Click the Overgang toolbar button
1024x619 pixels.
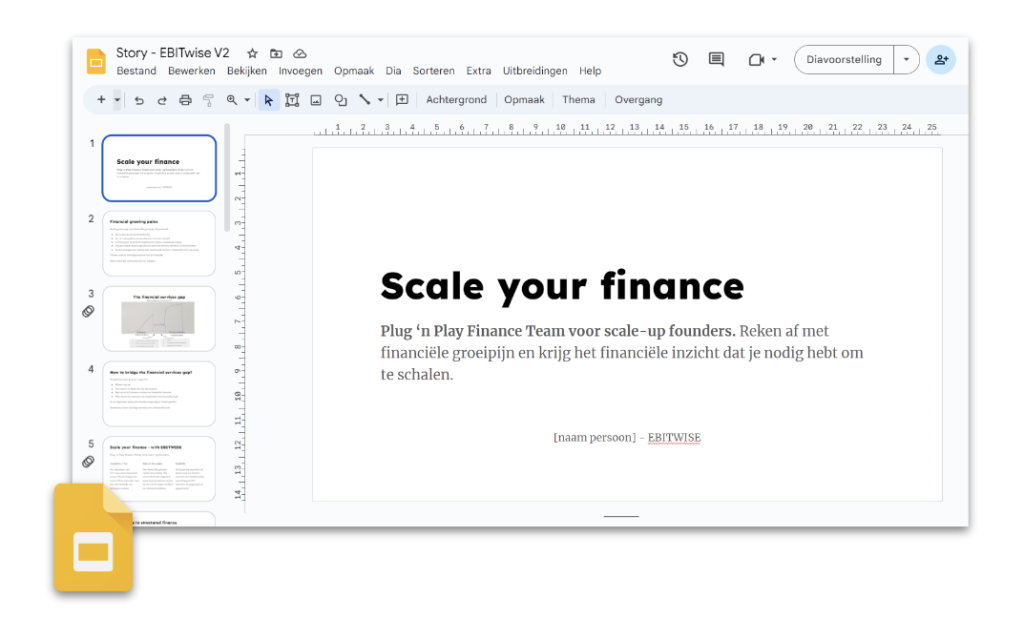click(x=639, y=100)
